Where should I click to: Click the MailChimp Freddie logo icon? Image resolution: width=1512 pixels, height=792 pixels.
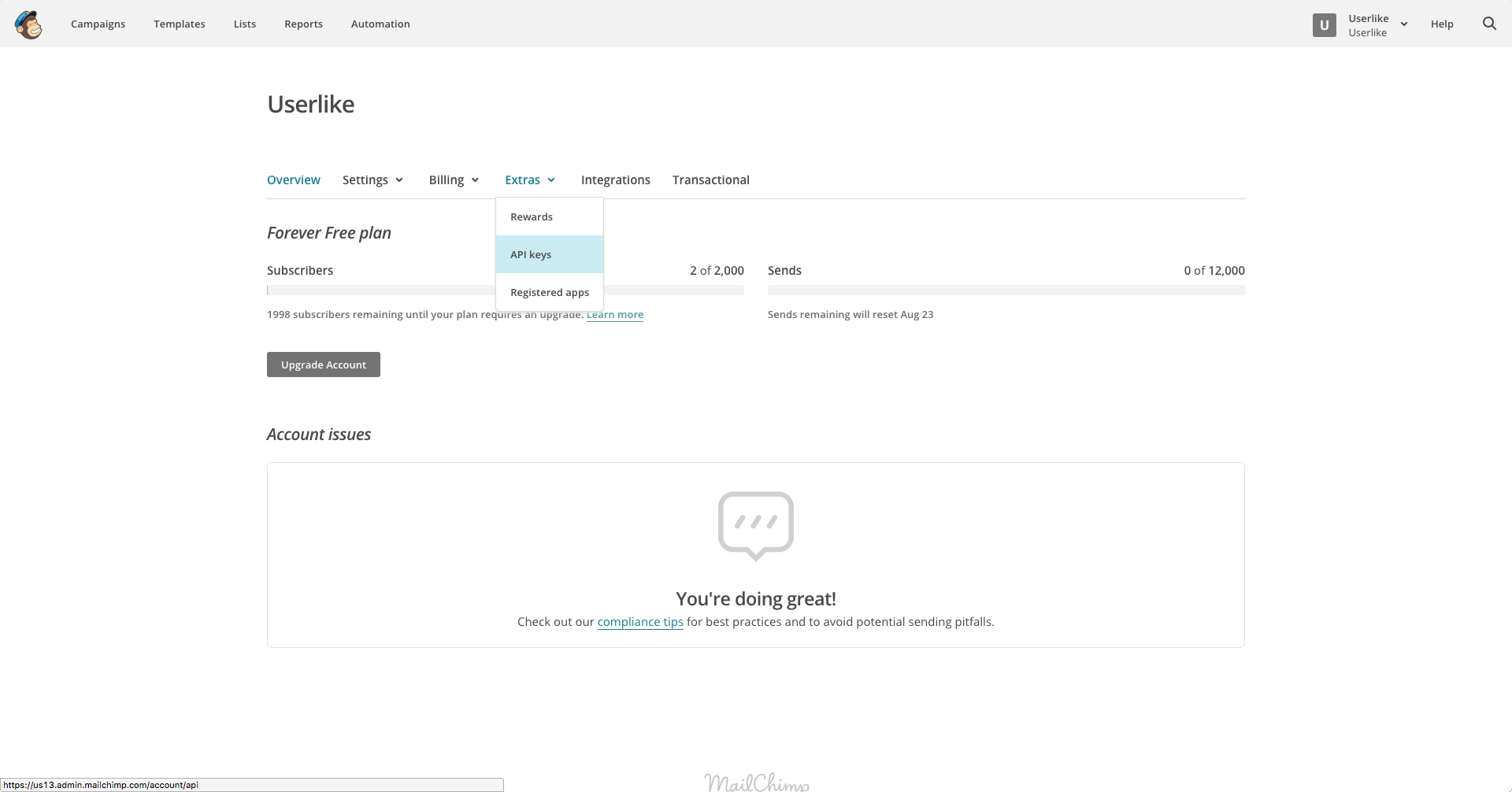[28, 24]
